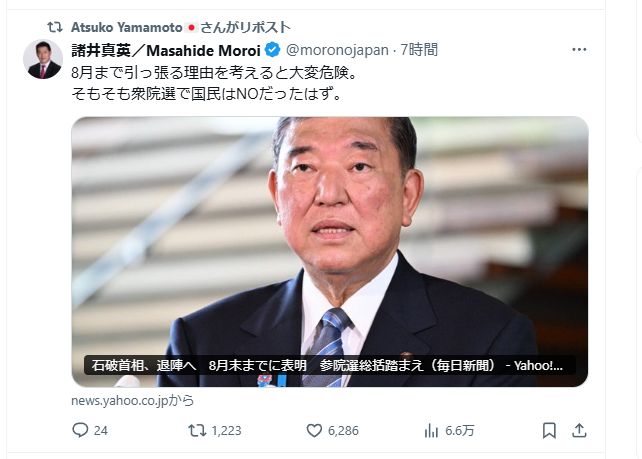Open the @moronojapan handle link
The height and width of the screenshot is (459, 642).
337,50
